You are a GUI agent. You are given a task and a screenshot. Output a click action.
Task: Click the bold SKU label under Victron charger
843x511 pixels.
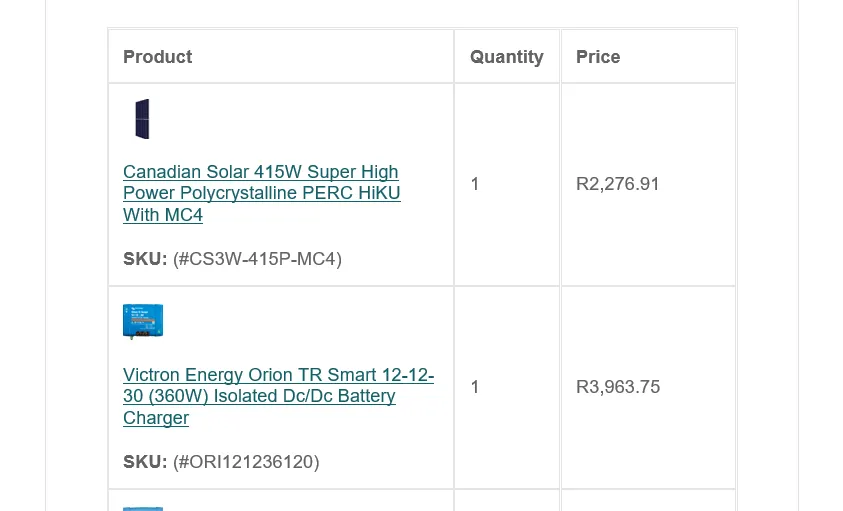coord(145,462)
